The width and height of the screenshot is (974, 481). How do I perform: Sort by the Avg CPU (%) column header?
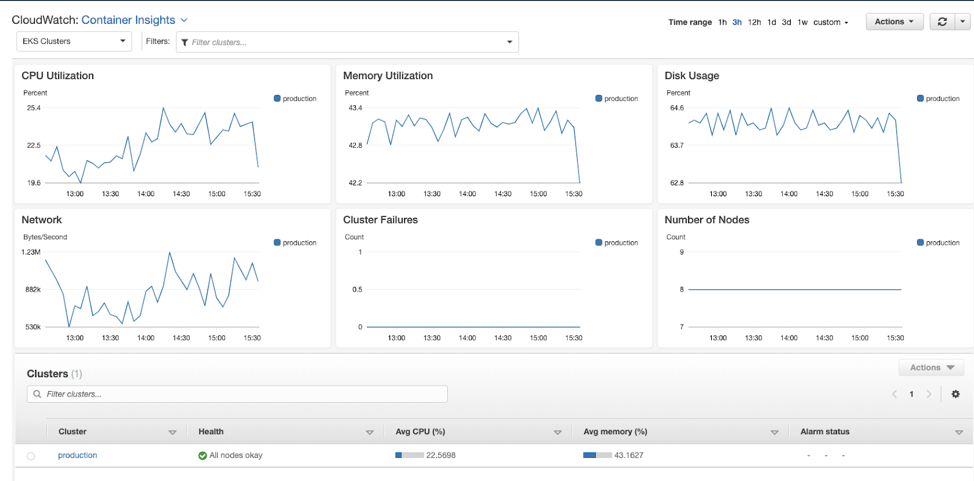(421, 431)
